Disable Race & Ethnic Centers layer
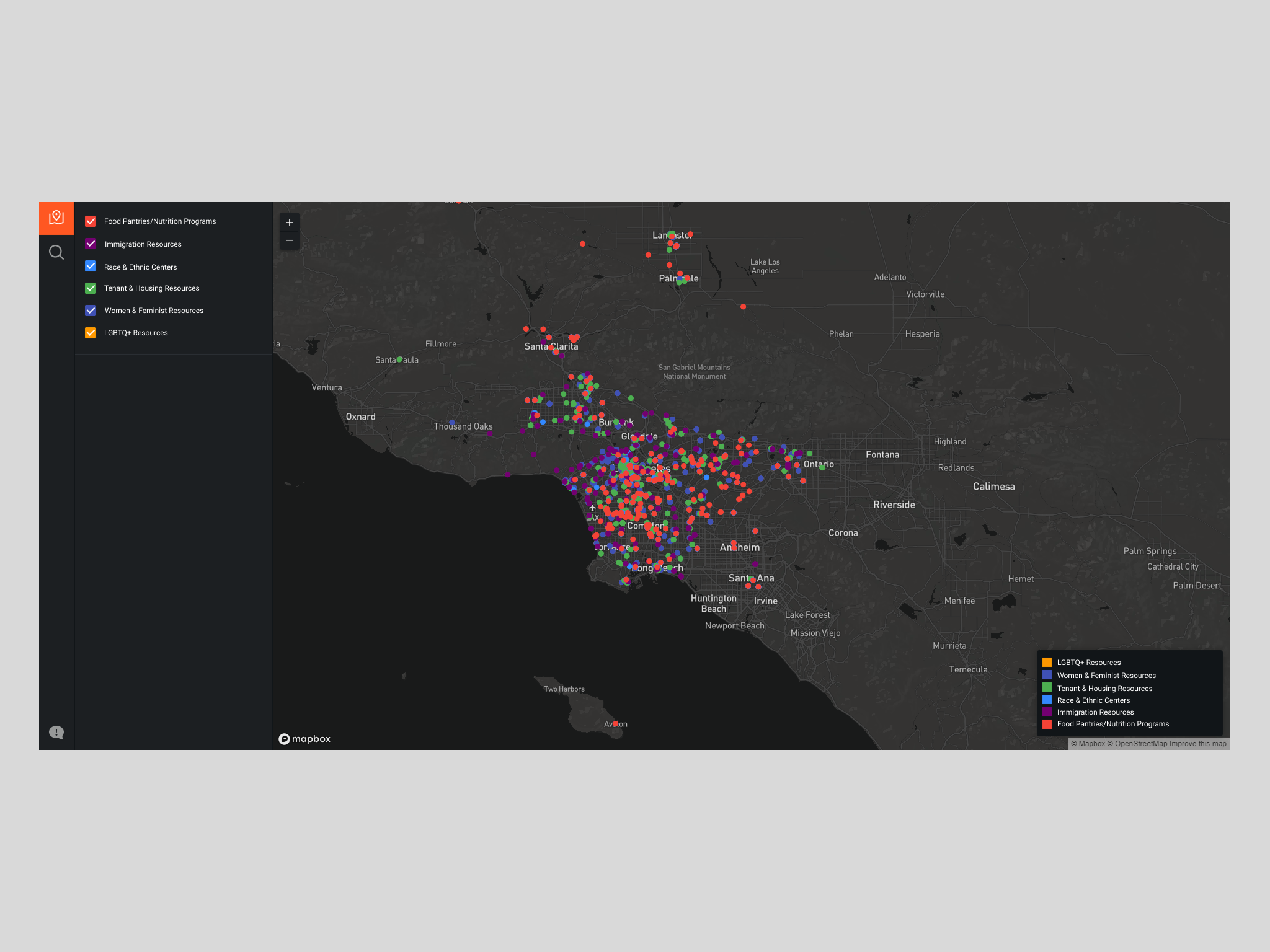This screenshot has height=952, width=1270. (x=91, y=267)
